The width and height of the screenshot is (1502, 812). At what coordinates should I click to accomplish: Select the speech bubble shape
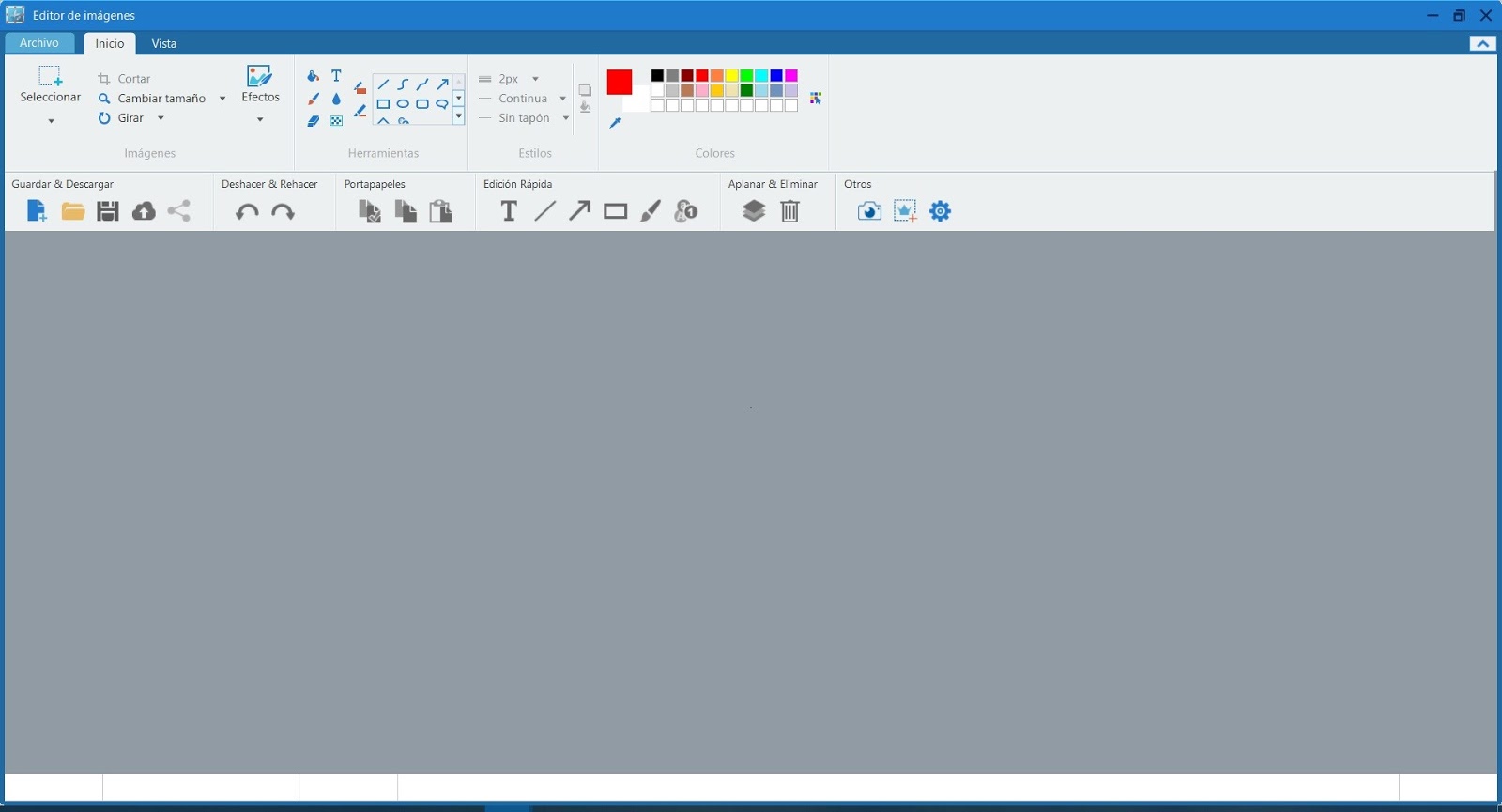pos(442,104)
